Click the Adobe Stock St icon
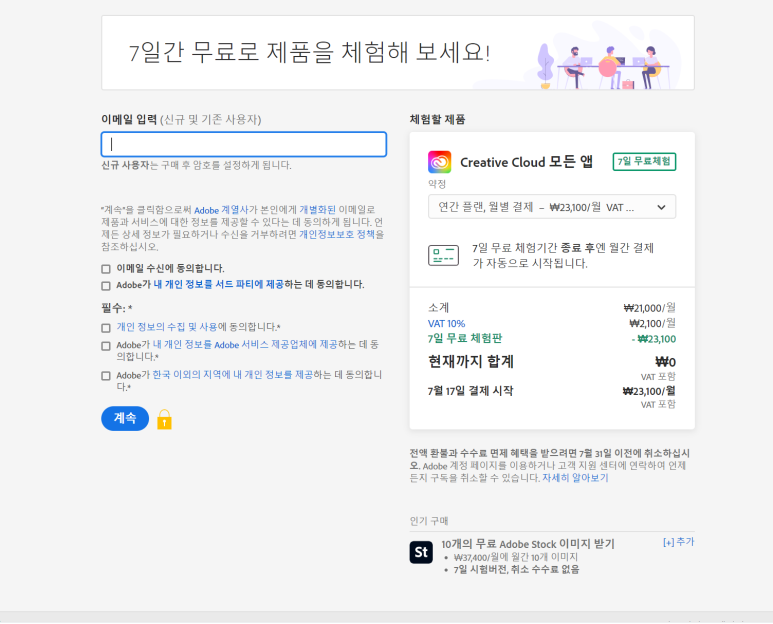This screenshot has width=773, height=624. [421, 552]
